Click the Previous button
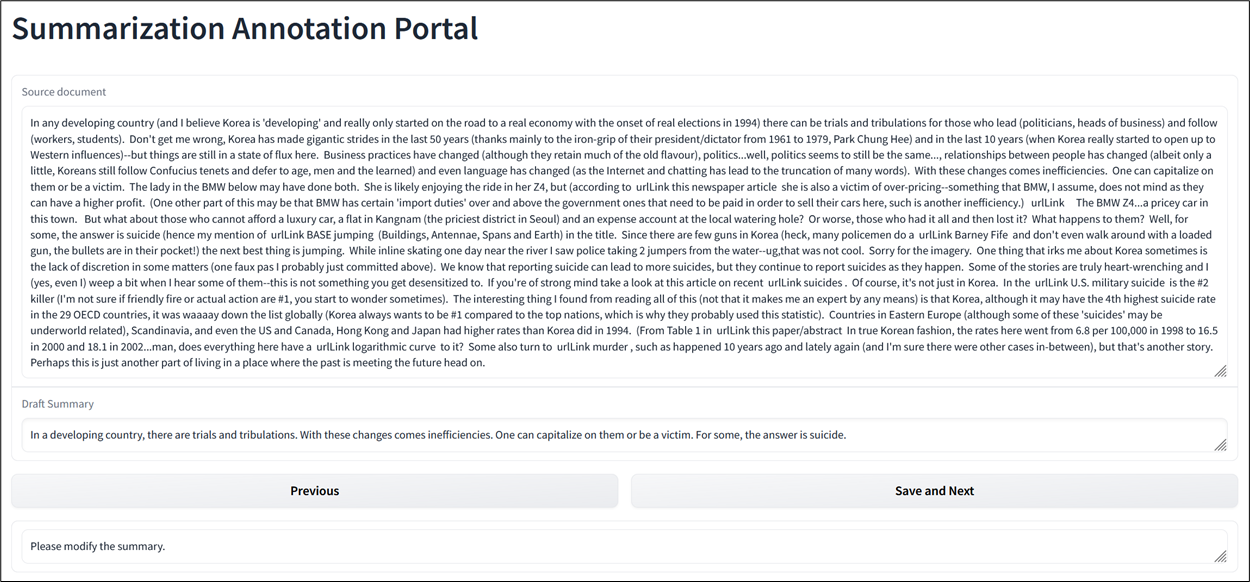1250x582 pixels. 314,491
